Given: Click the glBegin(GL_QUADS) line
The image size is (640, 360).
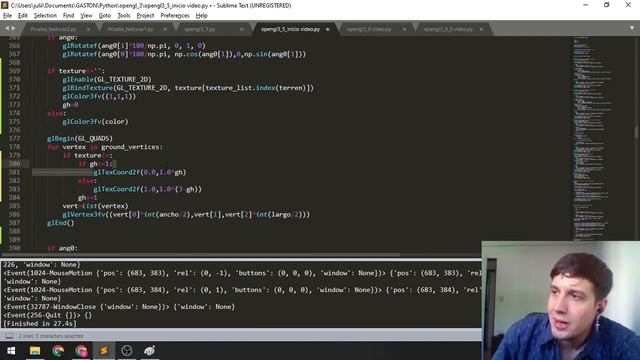Looking at the screenshot, I should (x=80, y=138).
